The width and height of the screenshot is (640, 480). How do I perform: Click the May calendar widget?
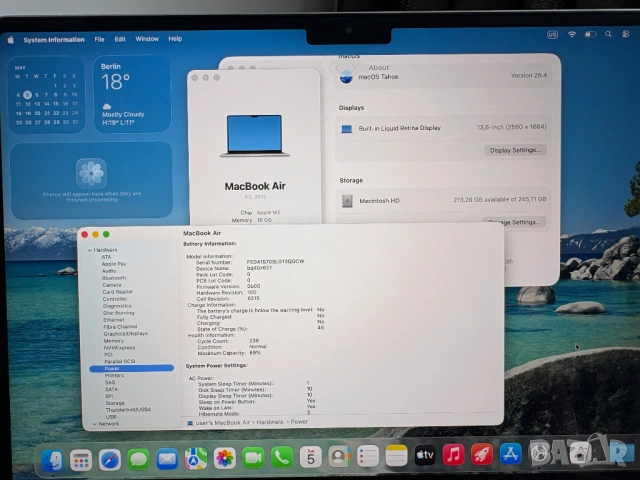click(46, 96)
